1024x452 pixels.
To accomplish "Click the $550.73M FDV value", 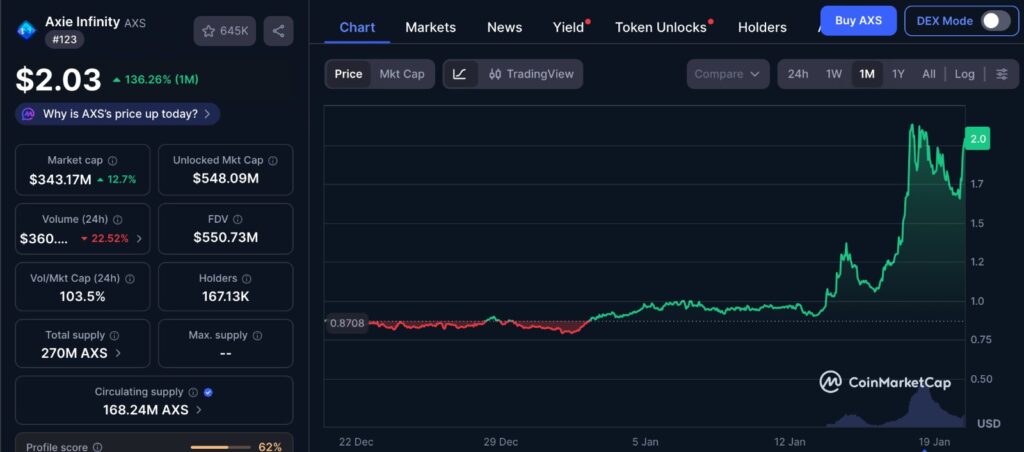I will click(x=225, y=238).
